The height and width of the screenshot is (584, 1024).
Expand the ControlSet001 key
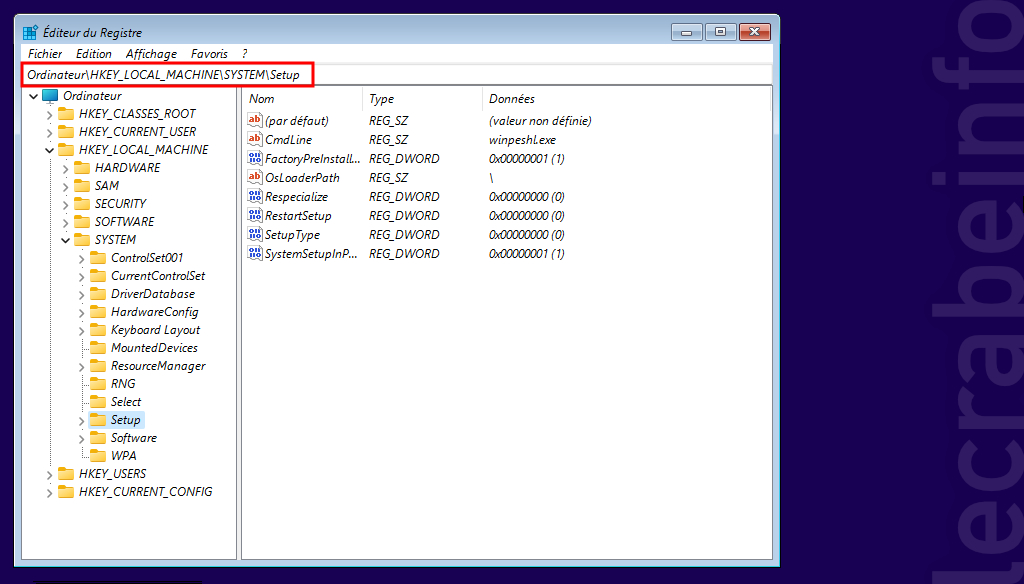(82, 259)
